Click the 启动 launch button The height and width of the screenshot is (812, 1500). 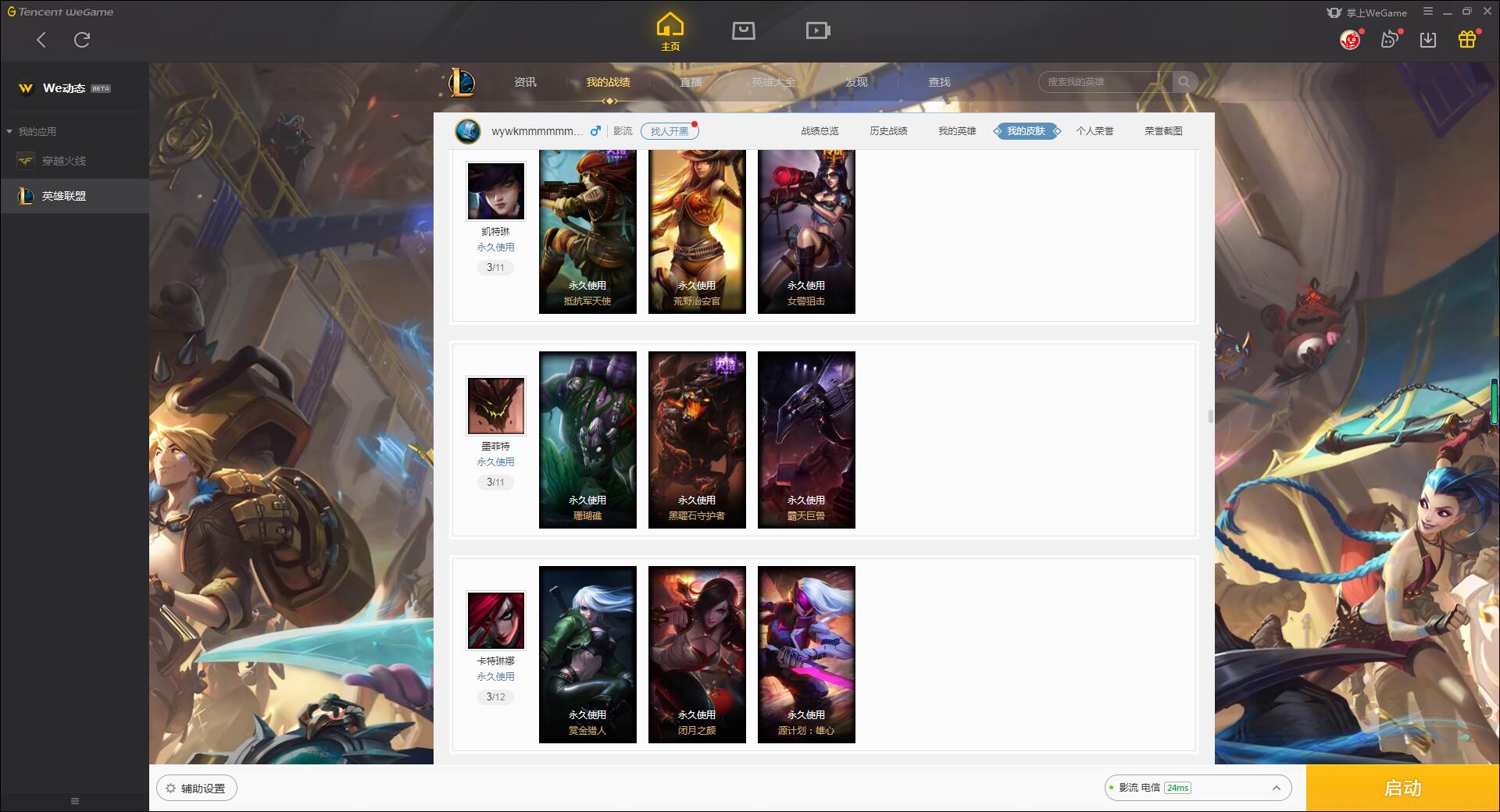[x=1402, y=789]
